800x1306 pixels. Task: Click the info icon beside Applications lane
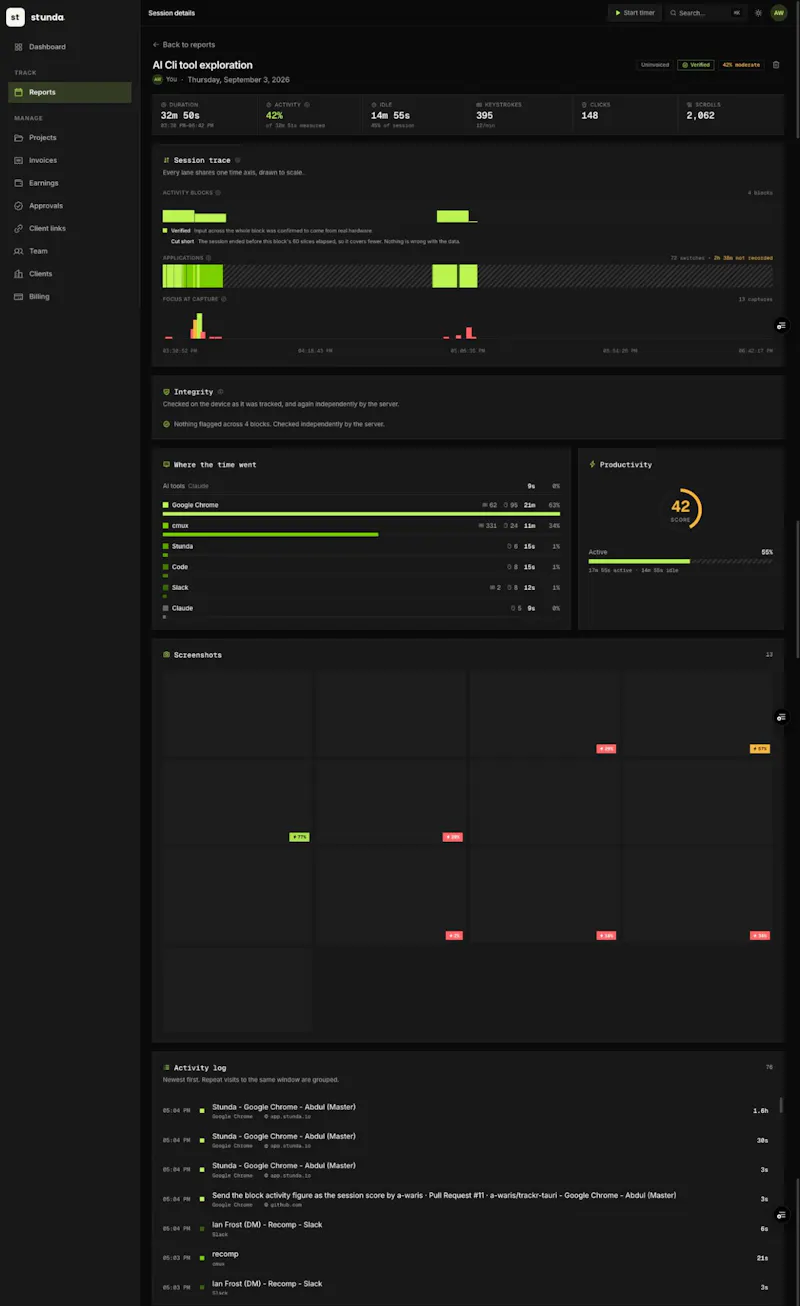pos(209,258)
